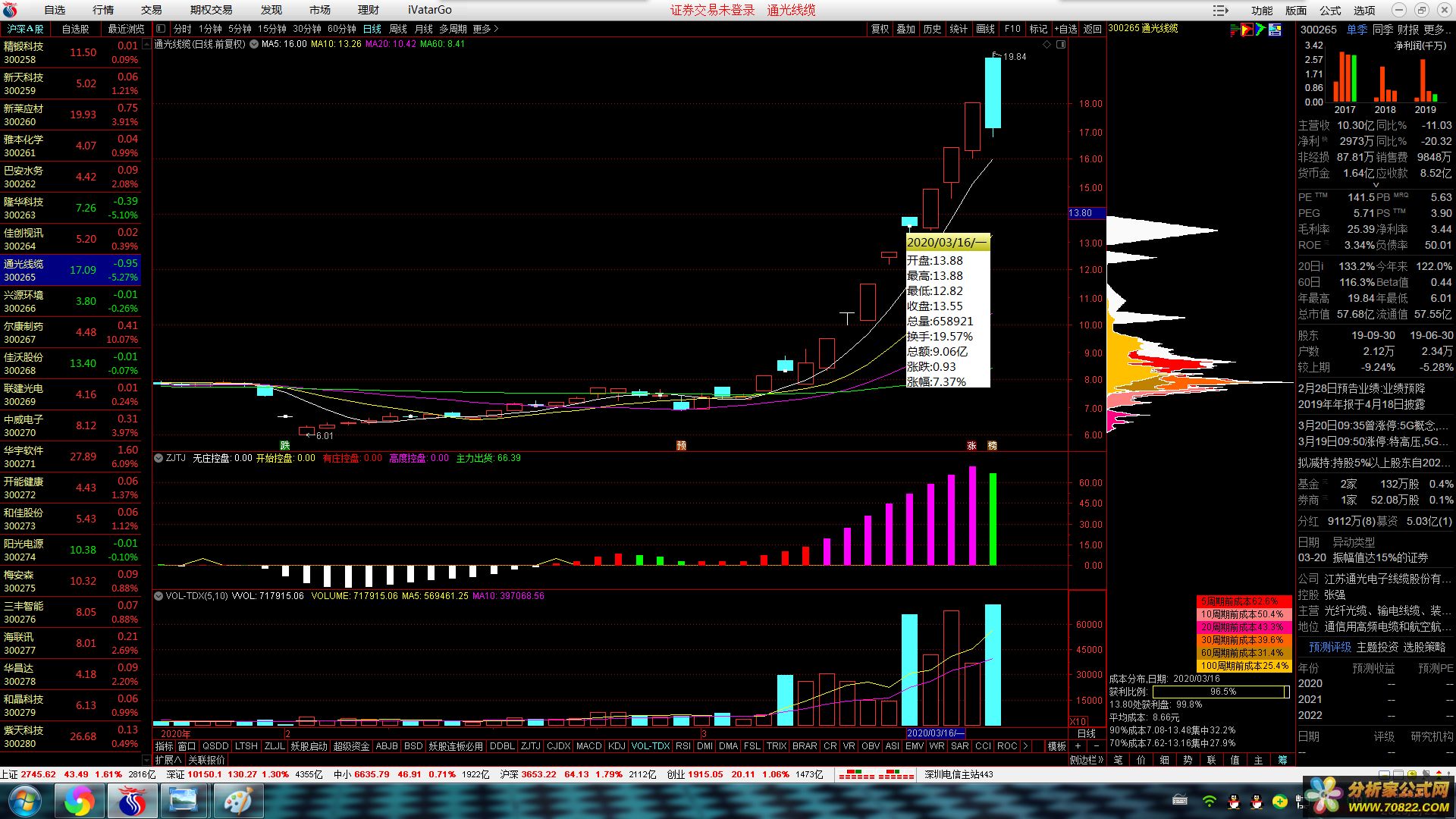1456x819 pixels.
Task: Click the green 360 plus tray icon
Action: point(1280,801)
